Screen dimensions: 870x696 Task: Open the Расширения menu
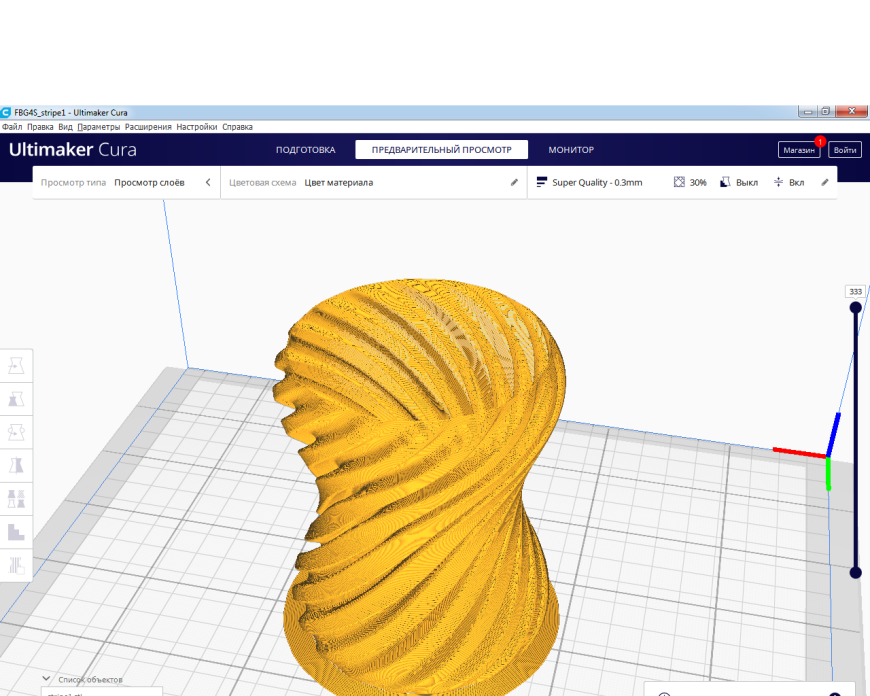pyautogui.click(x=148, y=127)
